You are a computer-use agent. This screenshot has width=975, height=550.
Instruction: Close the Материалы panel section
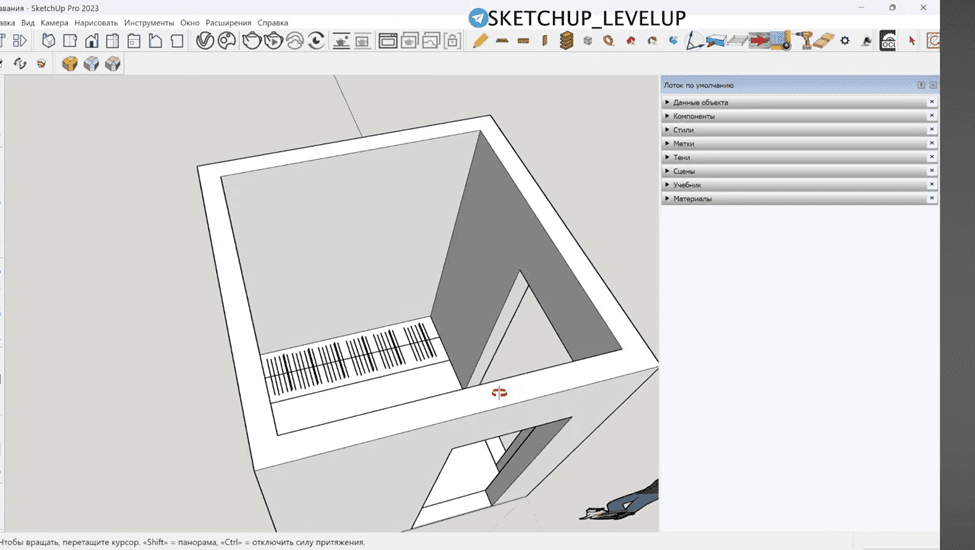pyautogui.click(x=931, y=198)
